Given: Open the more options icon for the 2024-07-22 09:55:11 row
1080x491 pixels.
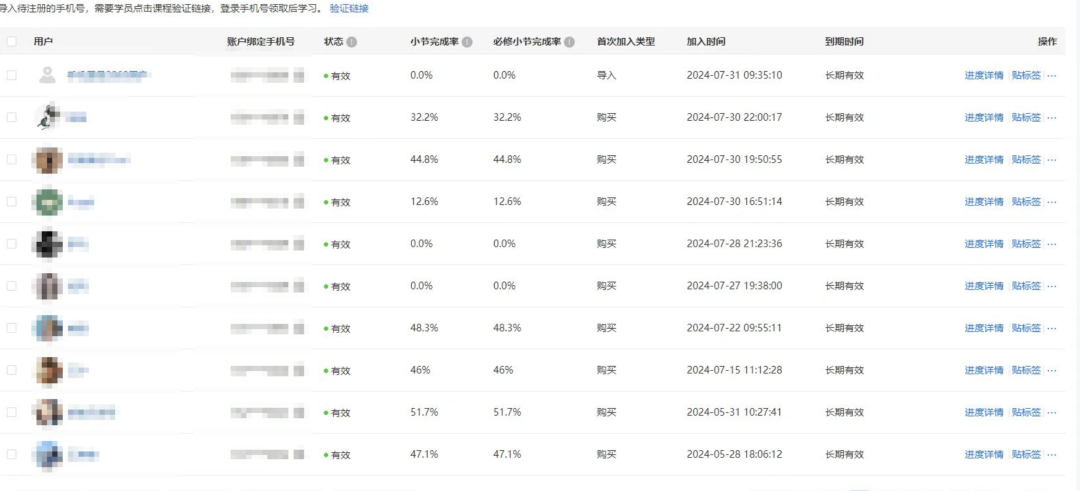Looking at the screenshot, I should [x=1051, y=328].
